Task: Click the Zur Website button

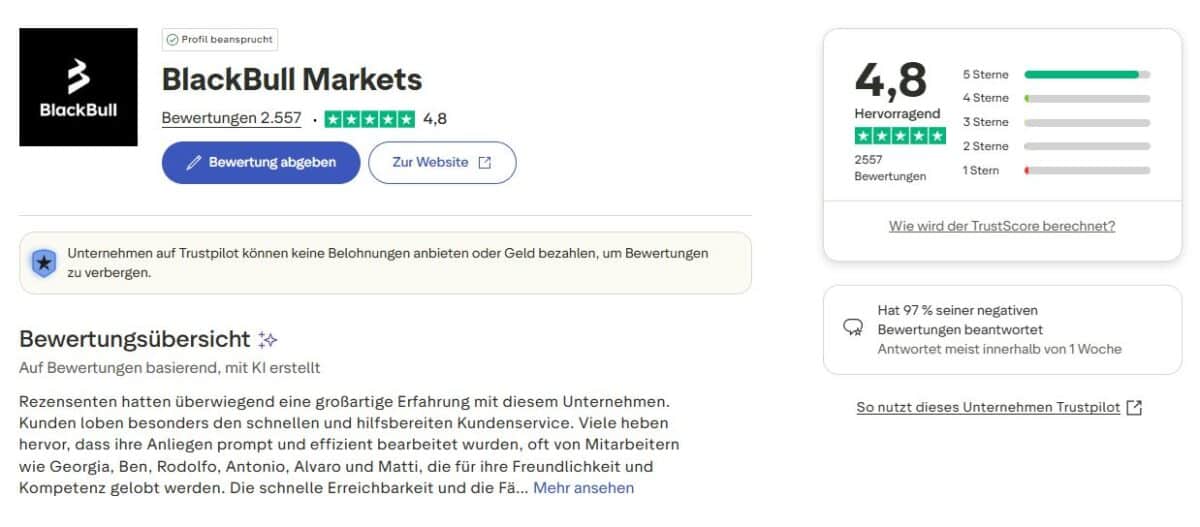Action: (x=442, y=163)
